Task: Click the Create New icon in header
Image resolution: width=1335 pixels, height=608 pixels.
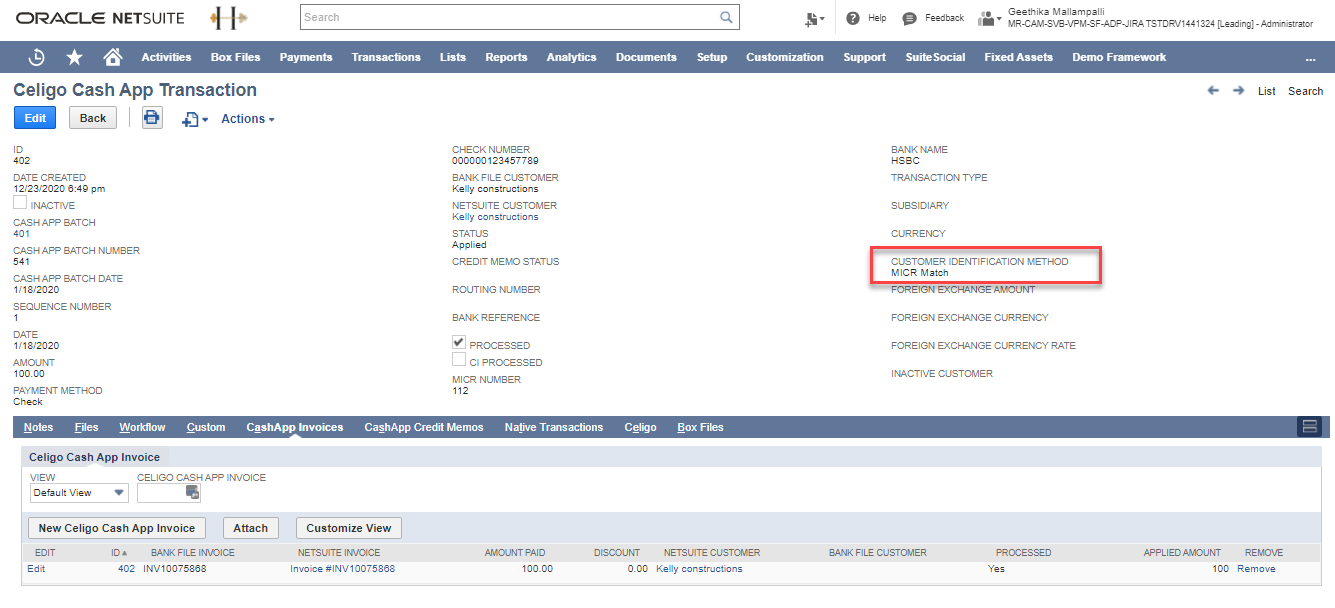Action: [x=814, y=18]
